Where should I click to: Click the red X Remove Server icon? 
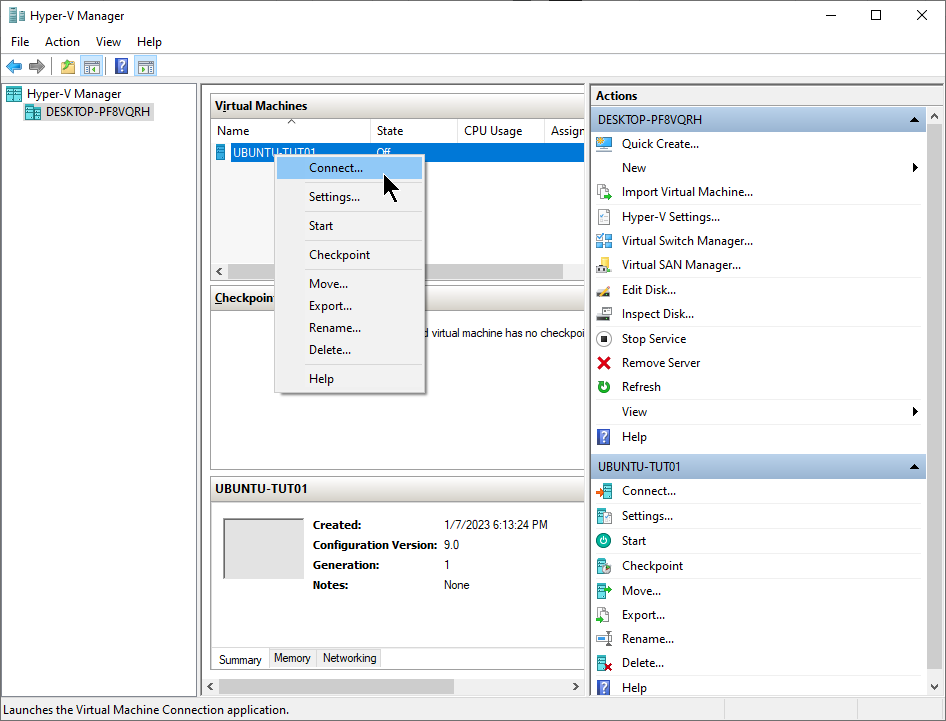click(604, 363)
